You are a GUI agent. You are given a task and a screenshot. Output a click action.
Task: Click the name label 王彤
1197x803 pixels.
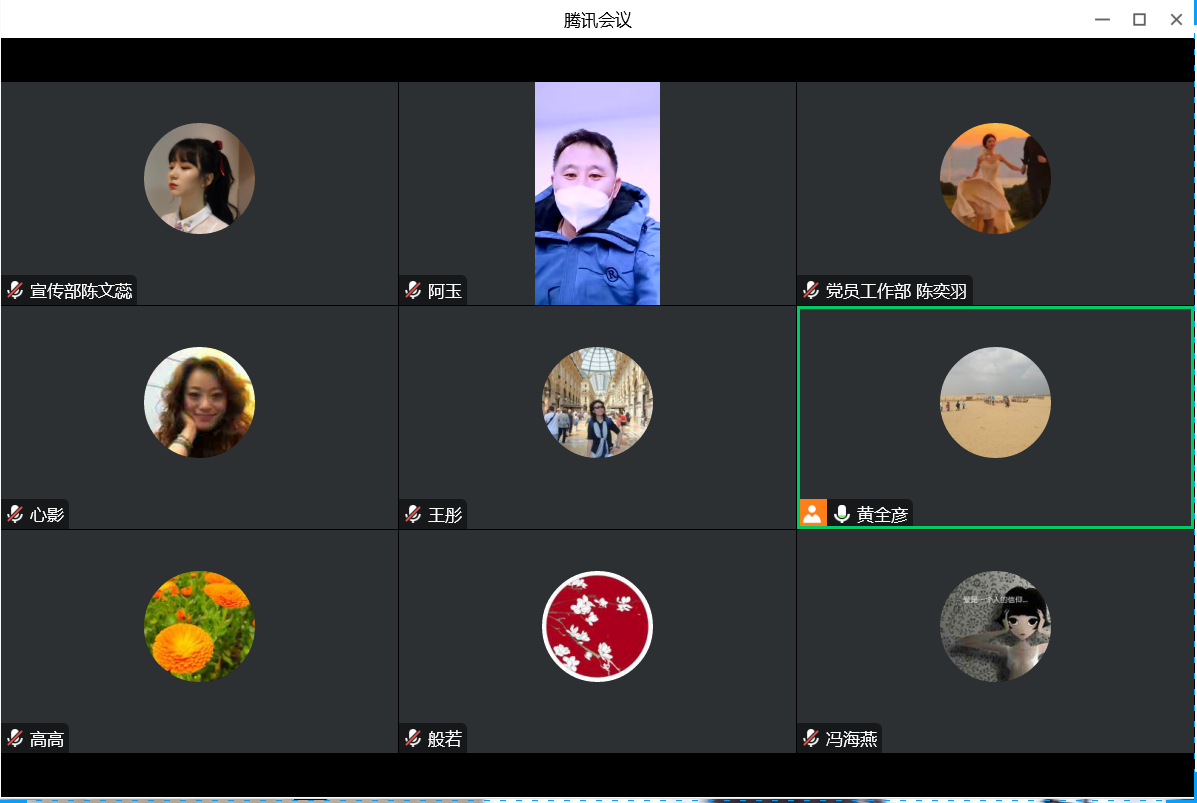[x=445, y=515]
